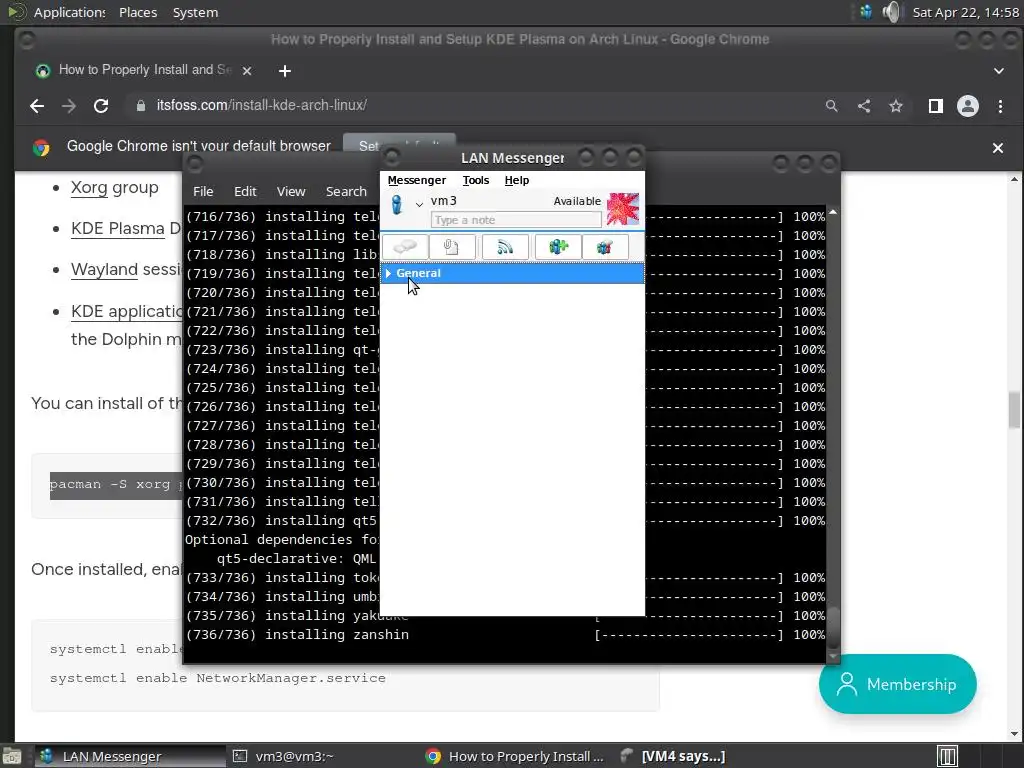Image resolution: width=1024 pixels, height=768 pixels.
Task: Open the terminal's File menu
Action: (x=203, y=191)
